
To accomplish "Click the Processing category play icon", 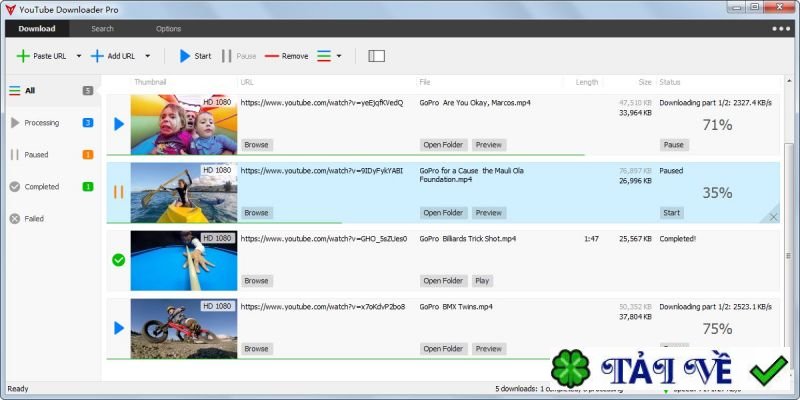I will [x=15, y=122].
